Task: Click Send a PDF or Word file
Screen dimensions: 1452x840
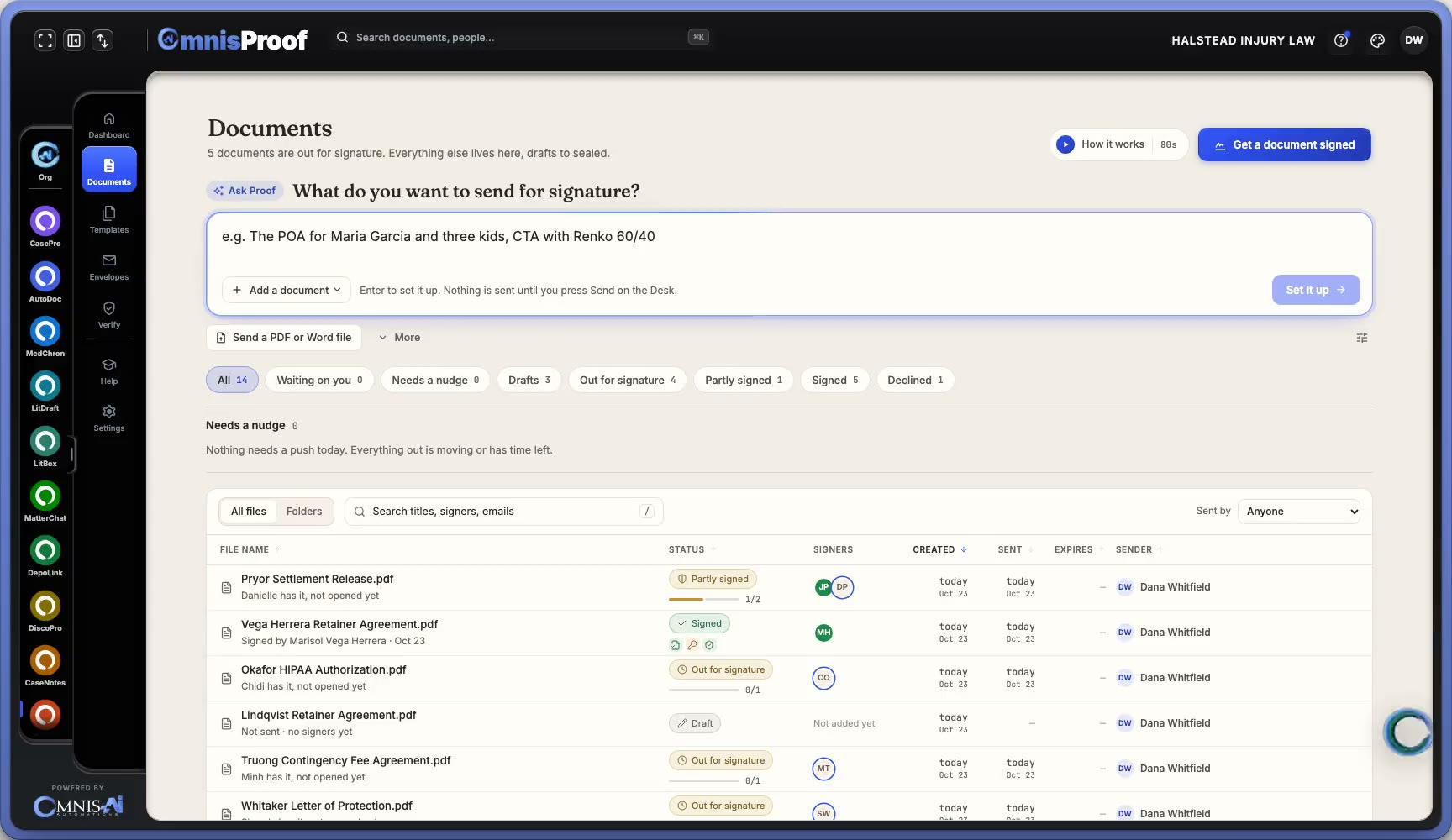Action: [284, 338]
